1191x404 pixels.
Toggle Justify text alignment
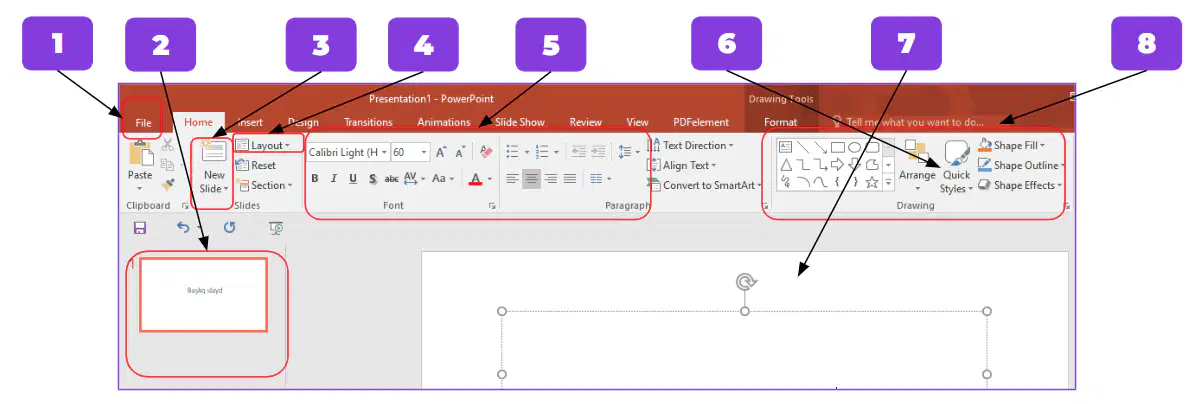pyautogui.click(x=570, y=179)
